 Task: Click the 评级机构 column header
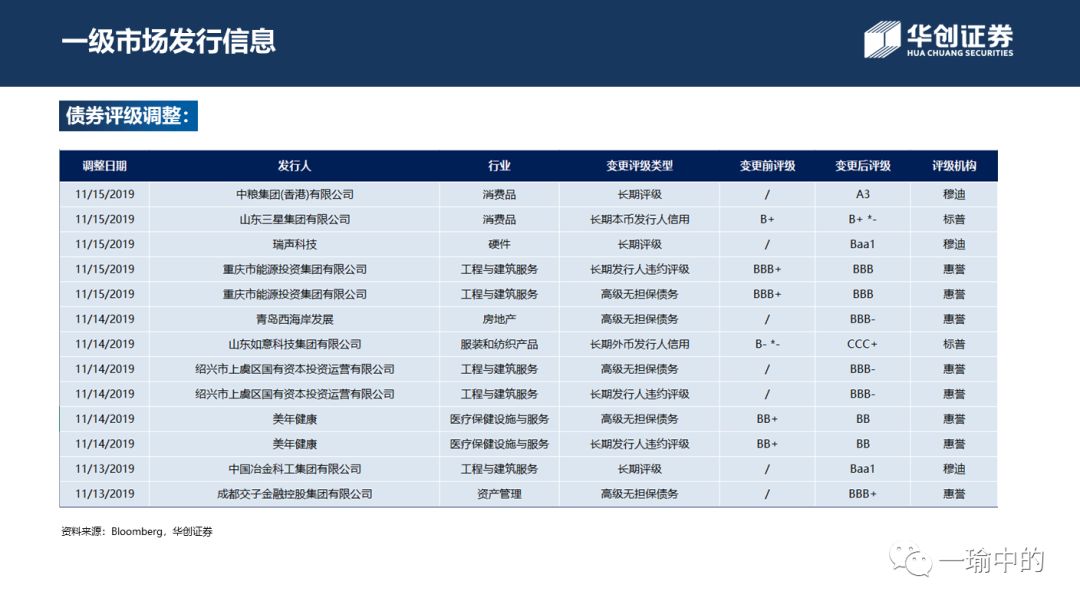click(954, 166)
